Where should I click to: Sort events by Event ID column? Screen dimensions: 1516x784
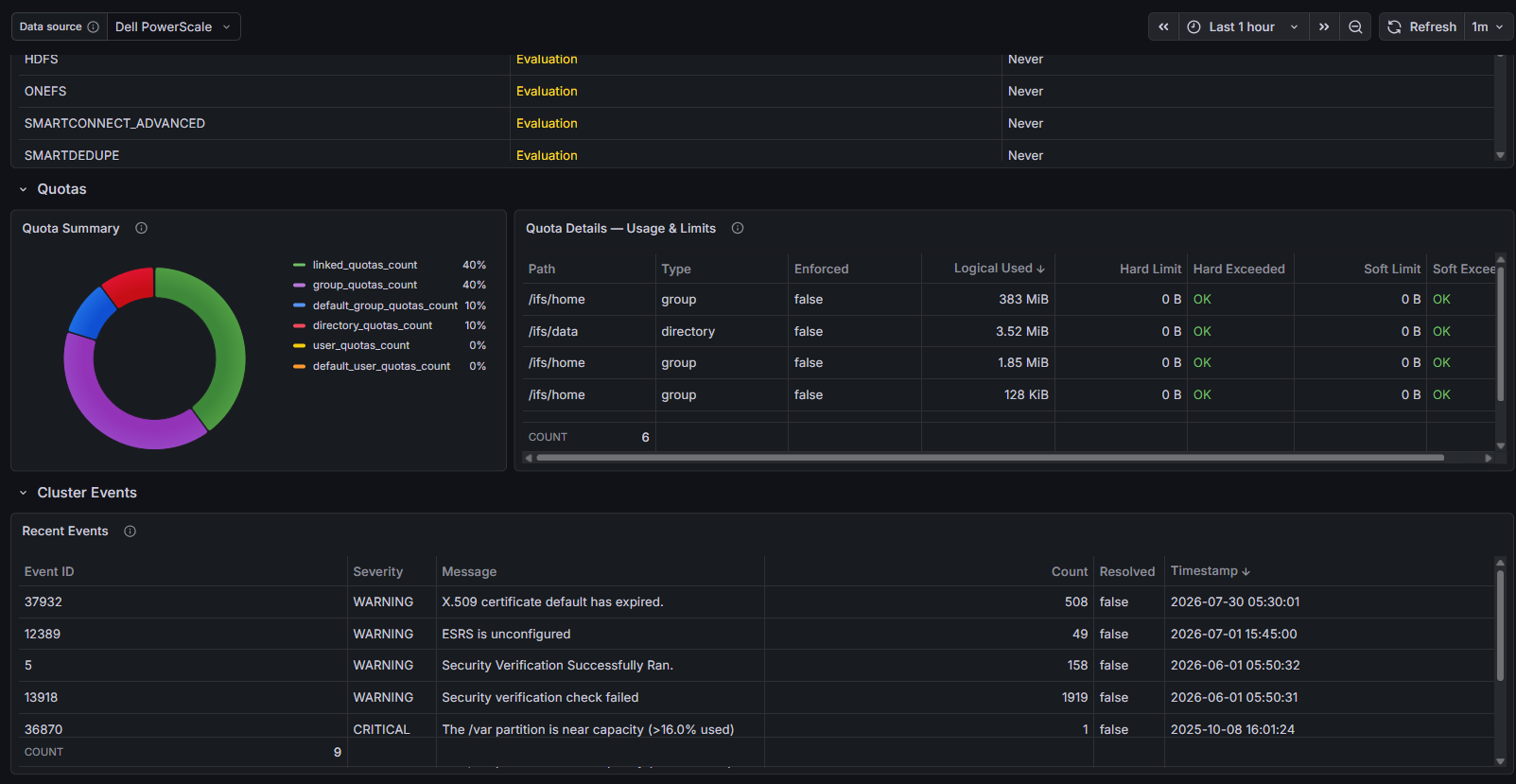click(49, 571)
